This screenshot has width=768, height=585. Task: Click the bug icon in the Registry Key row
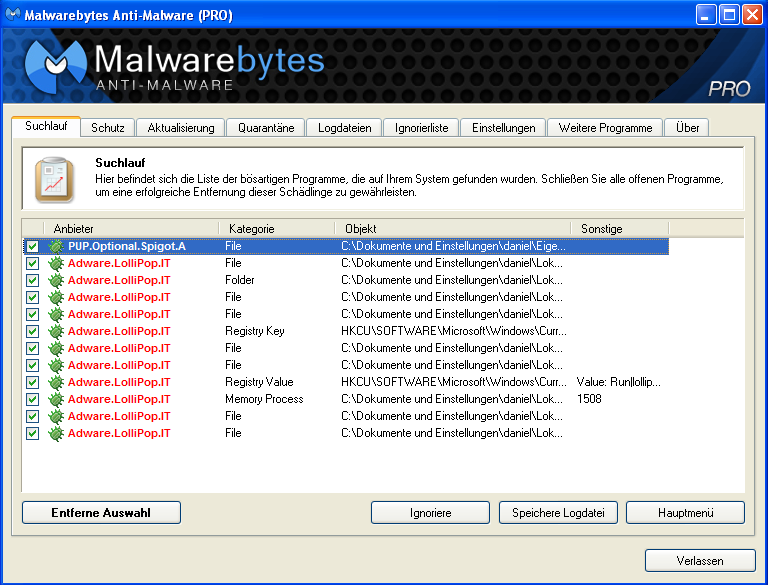tap(56, 331)
